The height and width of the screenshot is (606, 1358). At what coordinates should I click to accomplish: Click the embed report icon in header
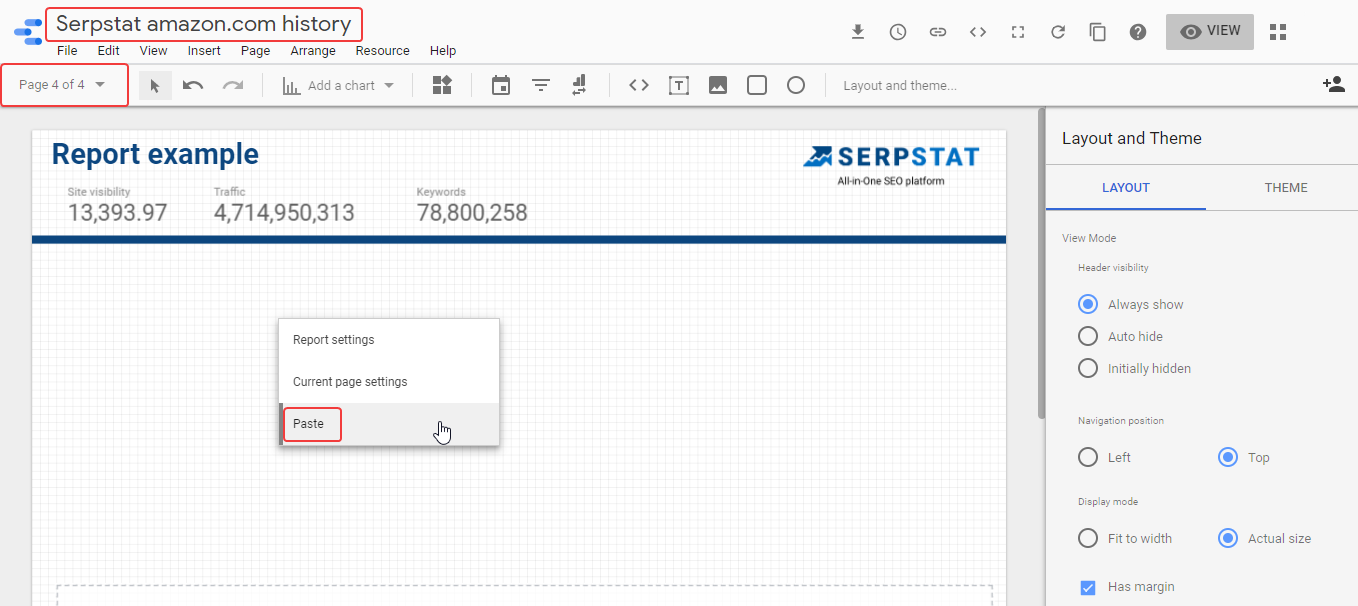pyautogui.click(x=978, y=32)
